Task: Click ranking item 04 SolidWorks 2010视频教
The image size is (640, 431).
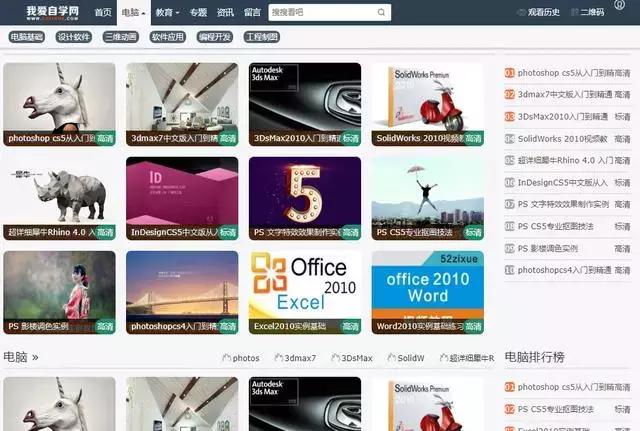Action: click(x=567, y=139)
